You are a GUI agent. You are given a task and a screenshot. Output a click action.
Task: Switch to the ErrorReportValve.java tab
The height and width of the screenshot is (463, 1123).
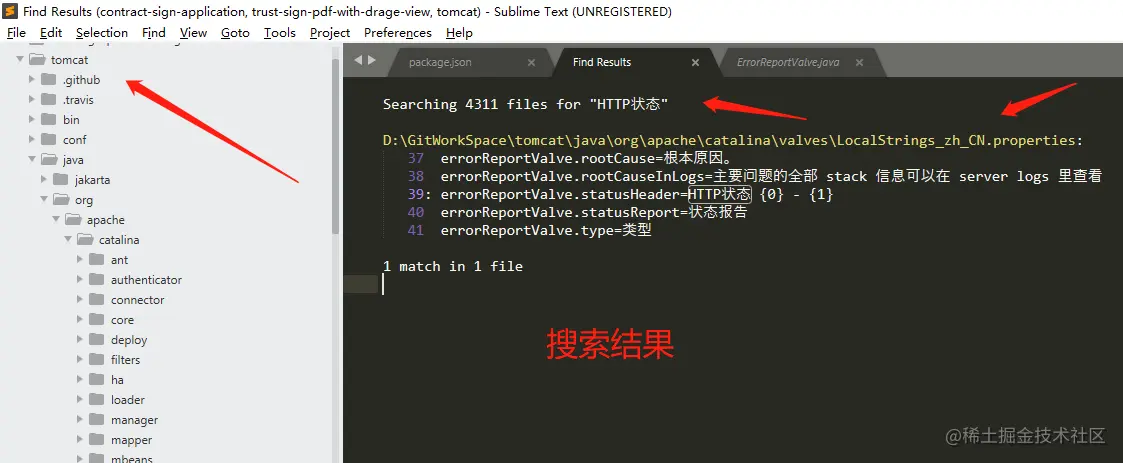(788, 62)
